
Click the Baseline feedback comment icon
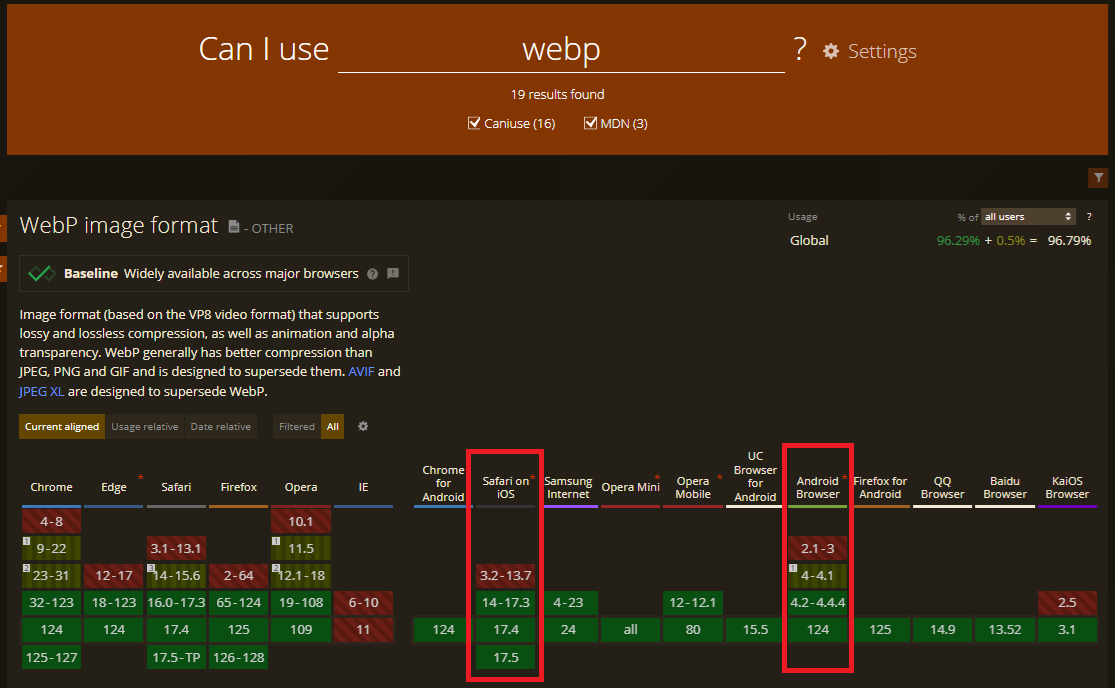393,274
